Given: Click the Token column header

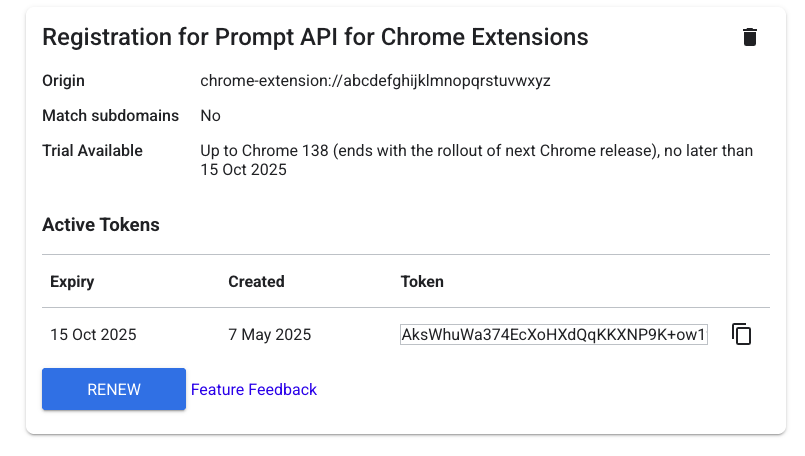Looking at the screenshot, I should (x=422, y=282).
